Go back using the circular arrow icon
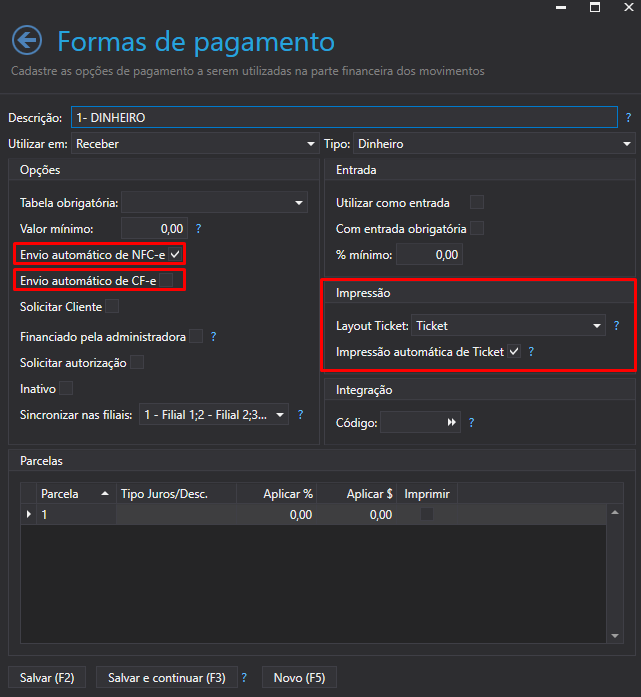 click(x=27, y=40)
